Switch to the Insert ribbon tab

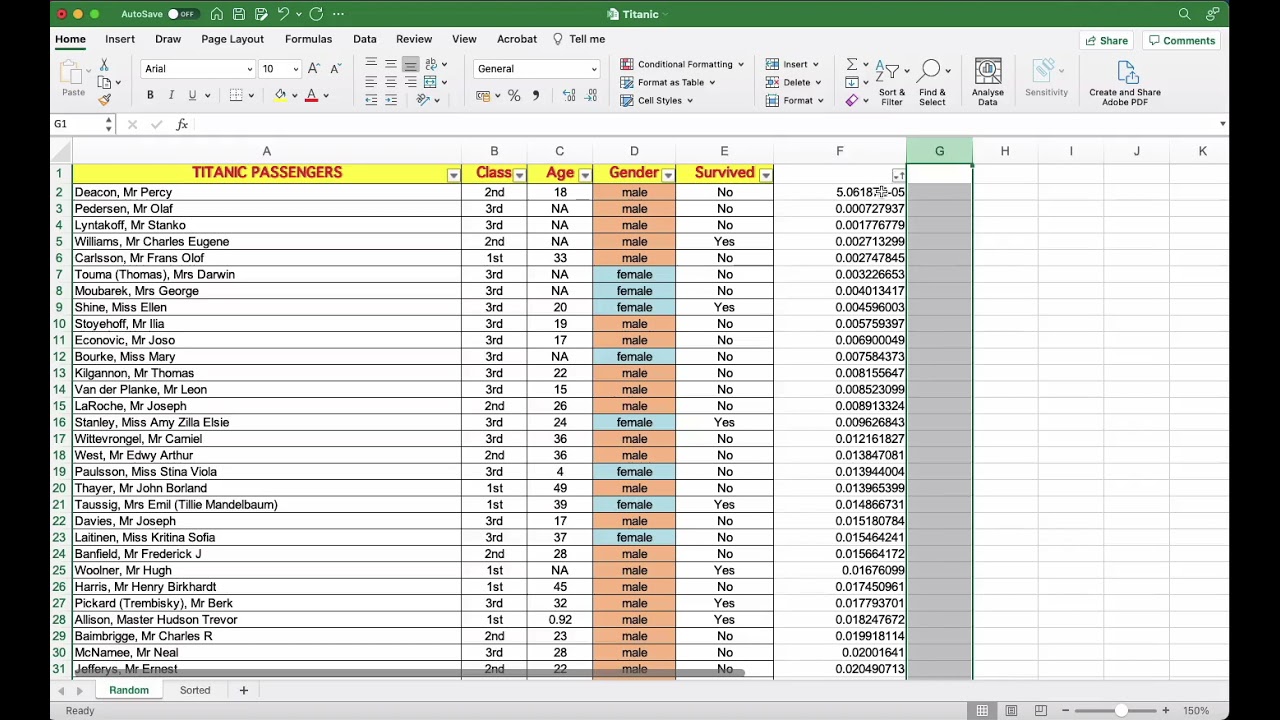click(120, 39)
